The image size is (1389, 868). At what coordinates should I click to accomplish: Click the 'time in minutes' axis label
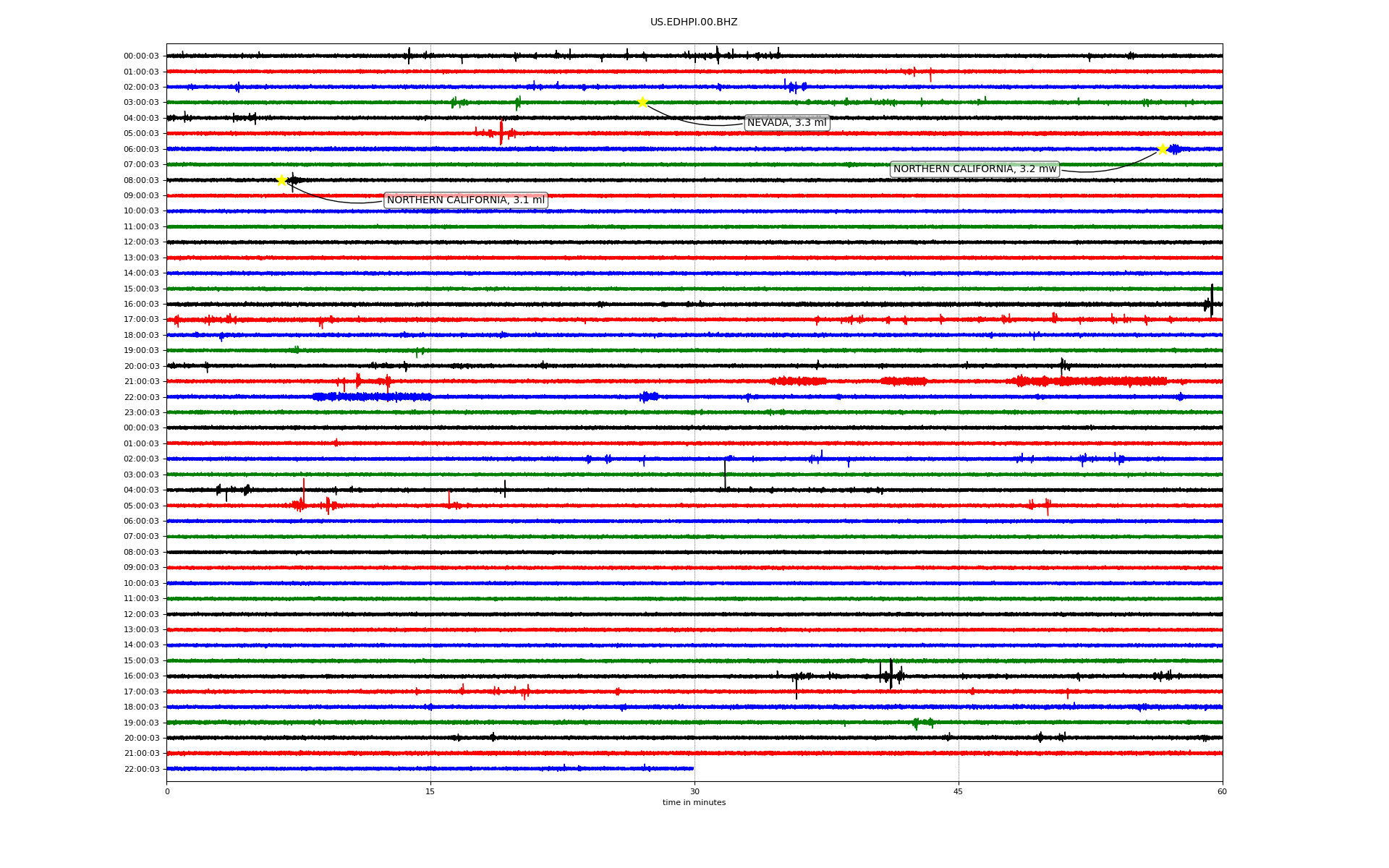pos(694,803)
